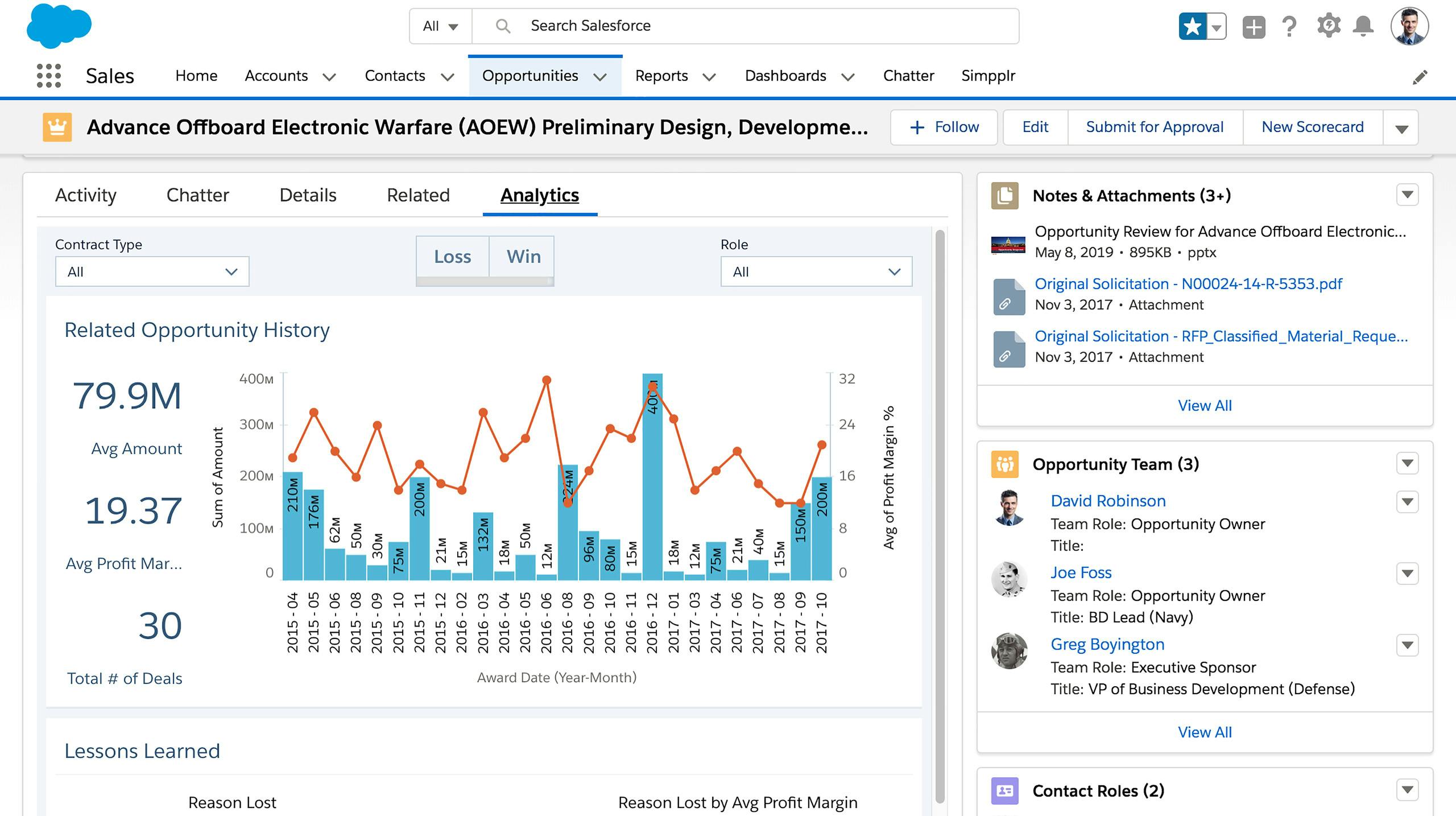Click View All under Notes & Attachments
This screenshot has height=816, width=1456.
pyautogui.click(x=1205, y=406)
